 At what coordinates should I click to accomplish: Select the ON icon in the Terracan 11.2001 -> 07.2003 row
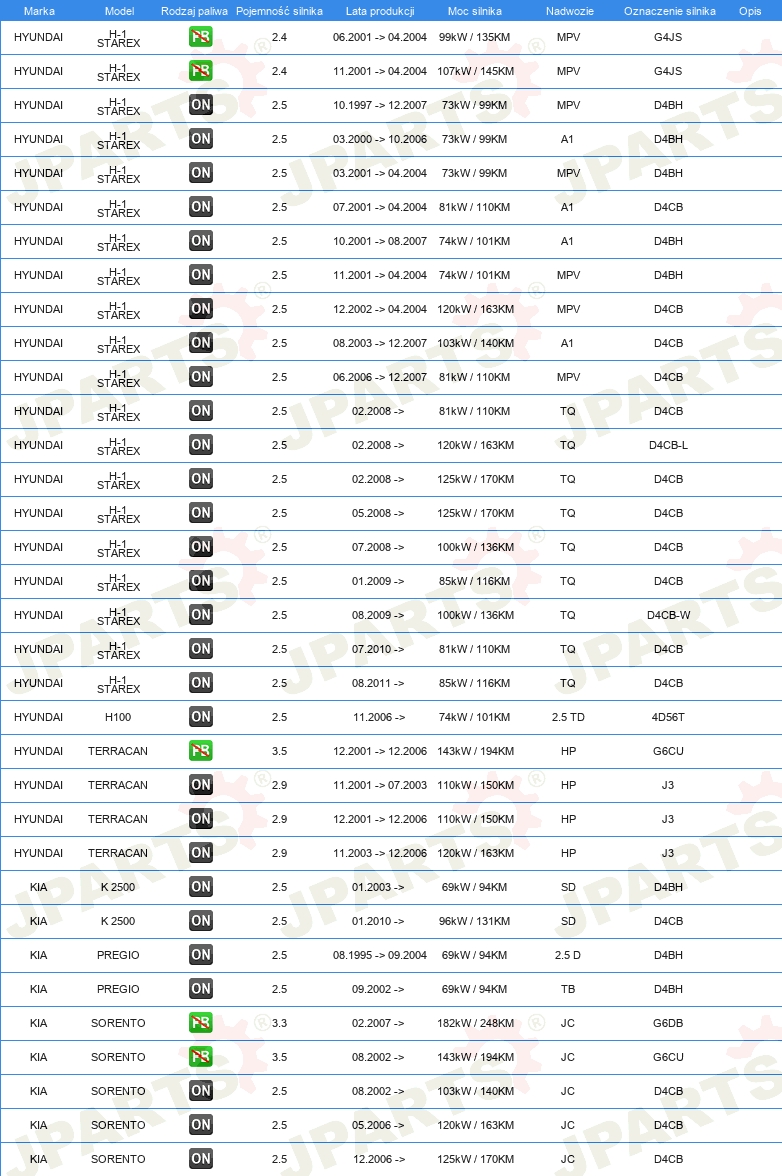pos(200,784)
